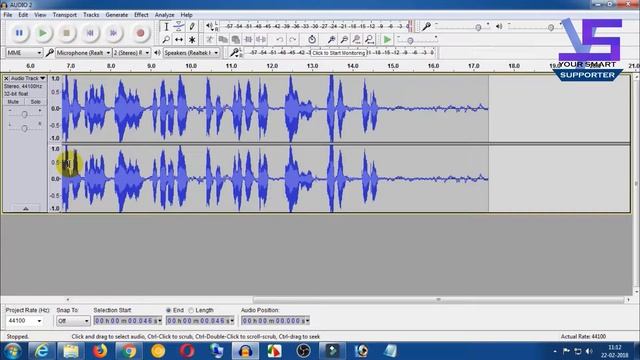Select the Envelope tool
The height and width of the screenshot is (360, 640).
click(179, 27)
